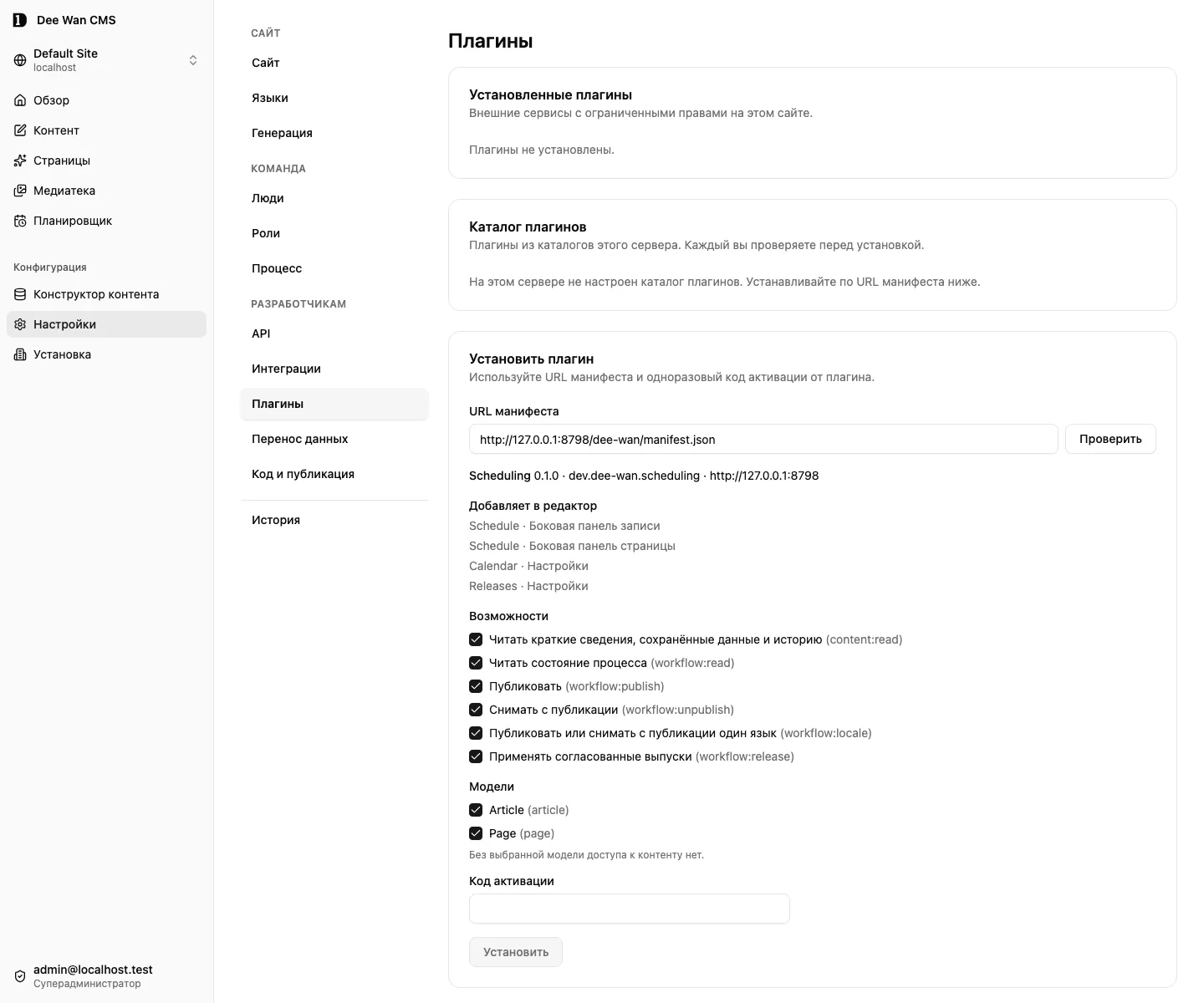This screenshot has width=1204, height=1003.
Task: Open Медиатека via its image icon
Action: pyautogui.click(x=20, y=191)
